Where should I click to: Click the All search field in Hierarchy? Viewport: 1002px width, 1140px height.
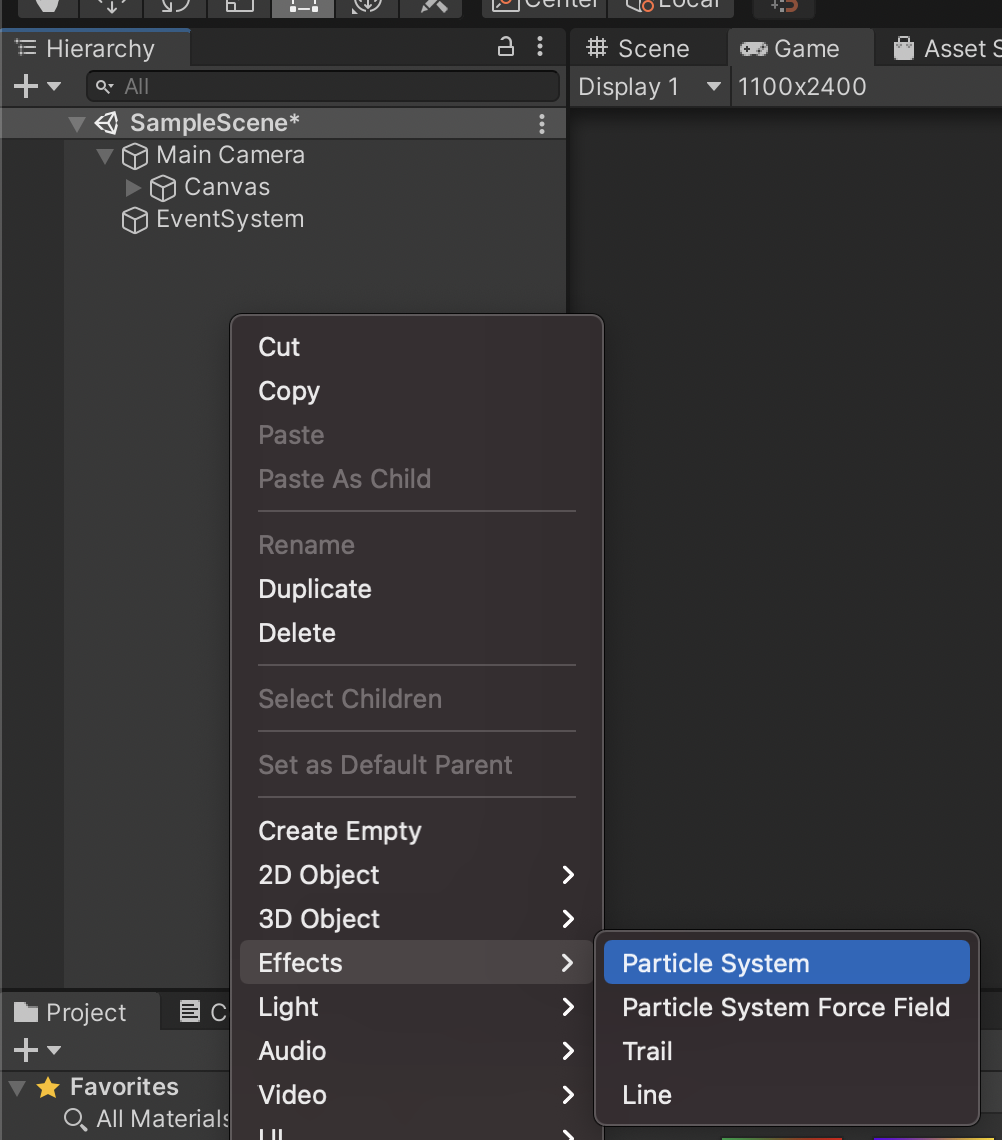click(x=300, y=86)
